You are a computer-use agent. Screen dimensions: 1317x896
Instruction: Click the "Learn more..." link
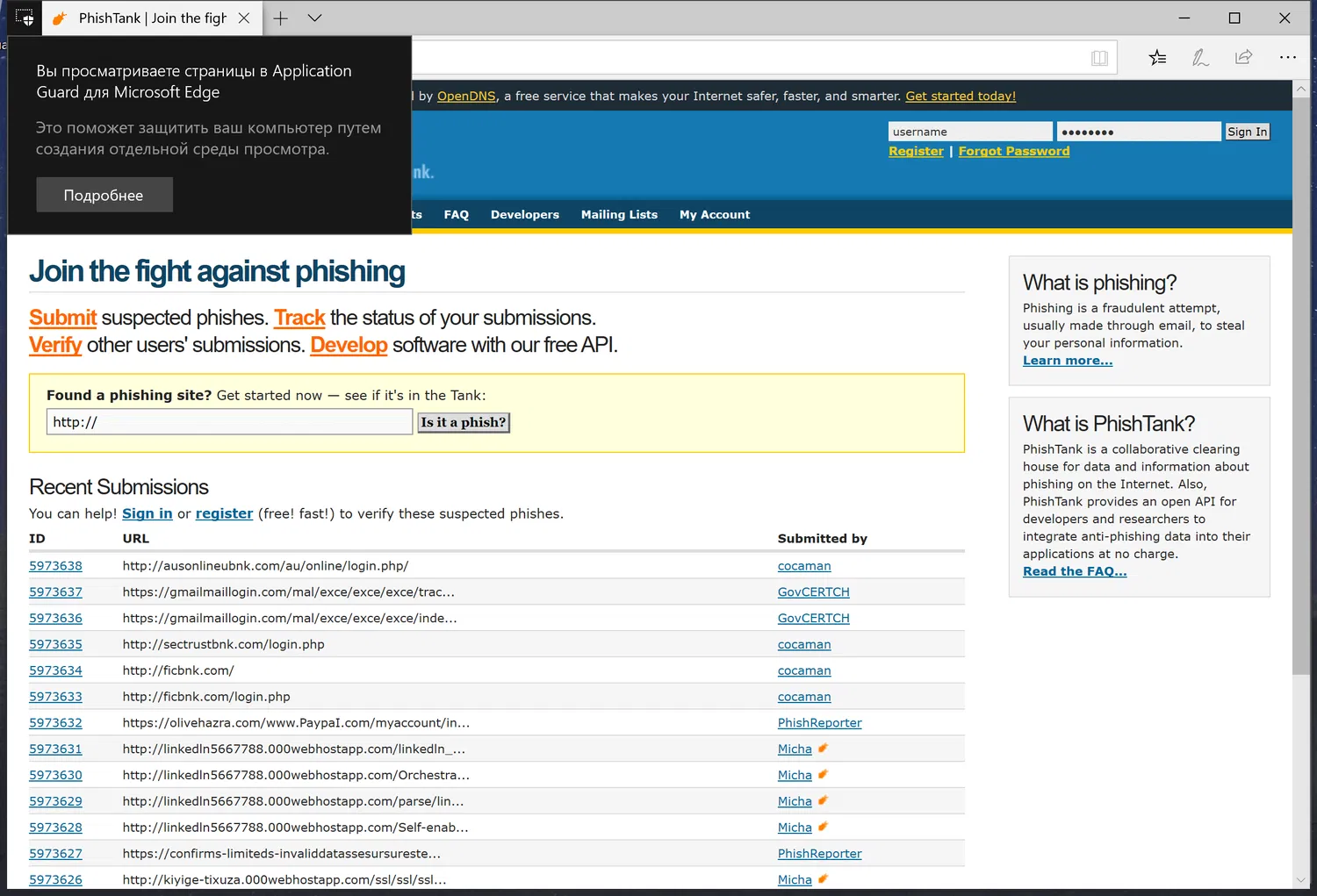coord(1068,361)
